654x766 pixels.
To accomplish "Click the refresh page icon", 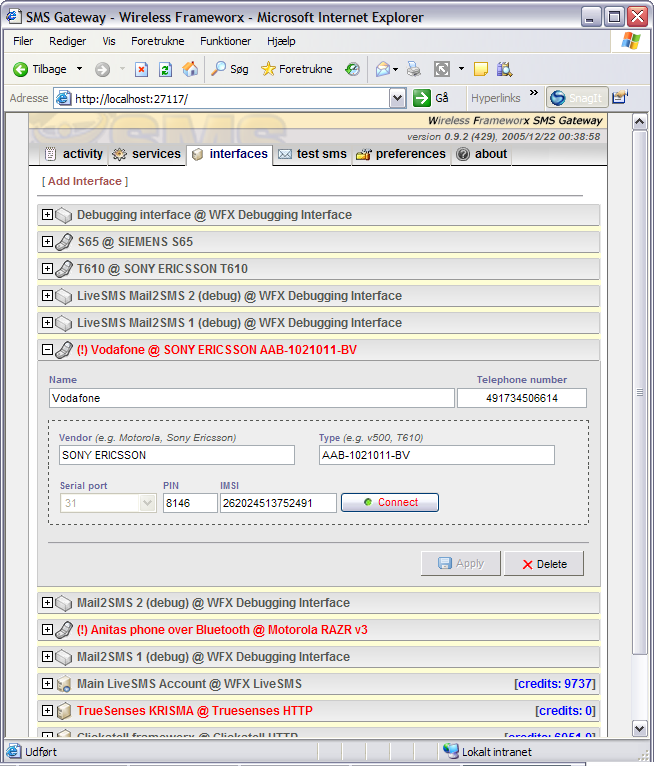I will pyautogui.click(x=166, y=69).
